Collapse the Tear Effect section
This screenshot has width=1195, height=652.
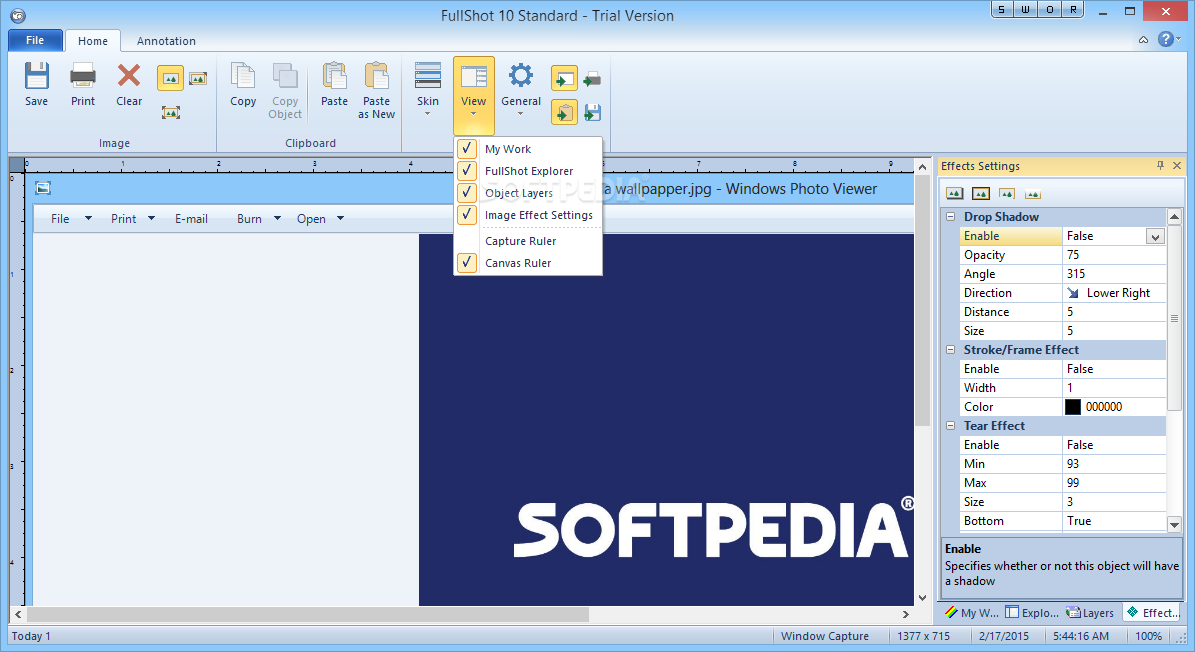(x=950, y=426)
